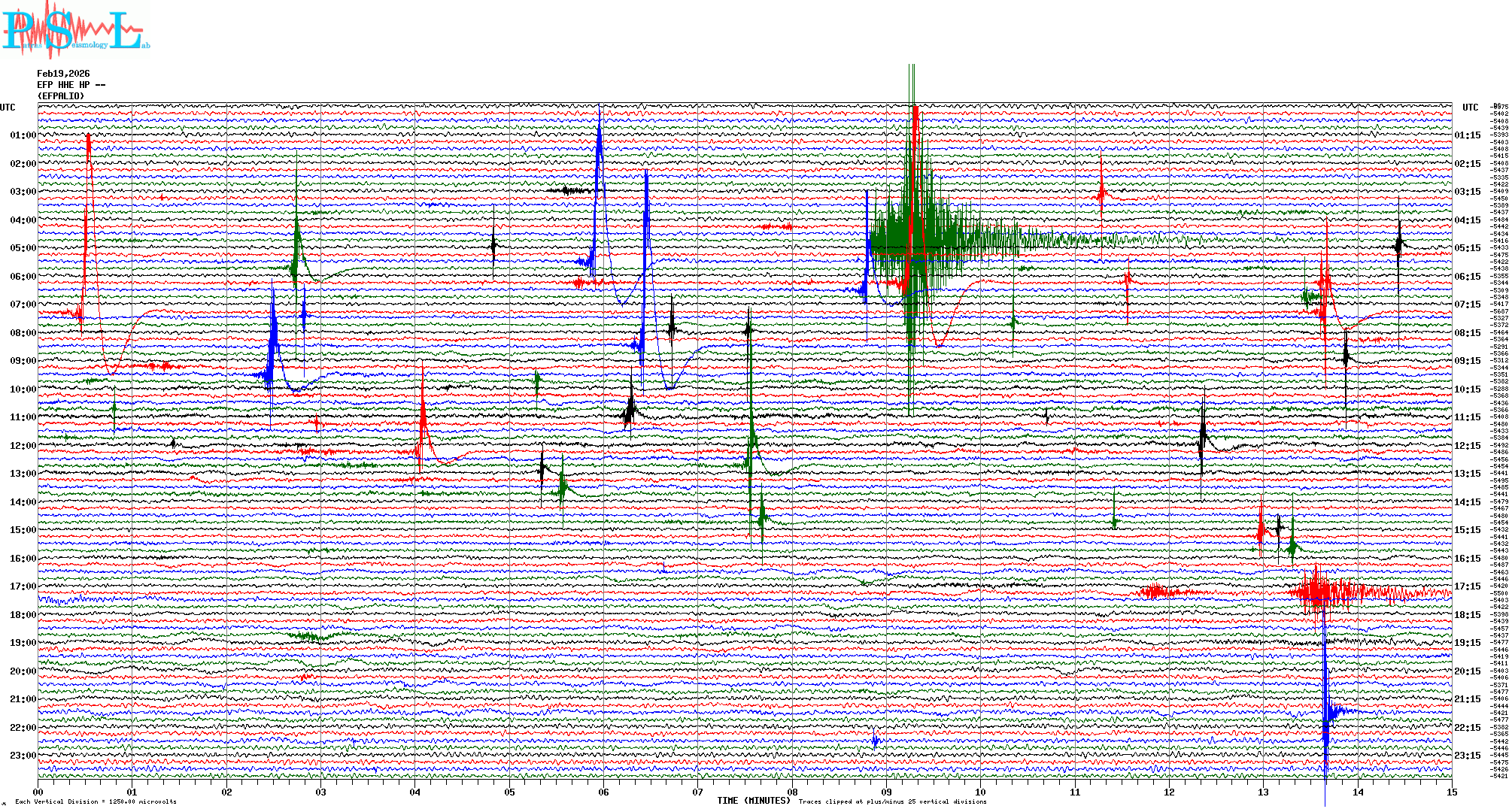Click the left UTC axis header
1512x812 pixels.
click(x=8, y=108)
